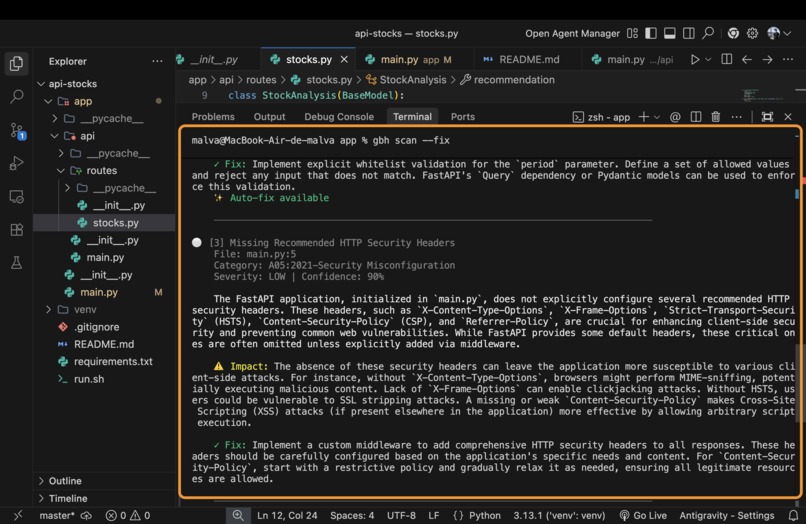Click the master branch status item

(x=57, y=515)
